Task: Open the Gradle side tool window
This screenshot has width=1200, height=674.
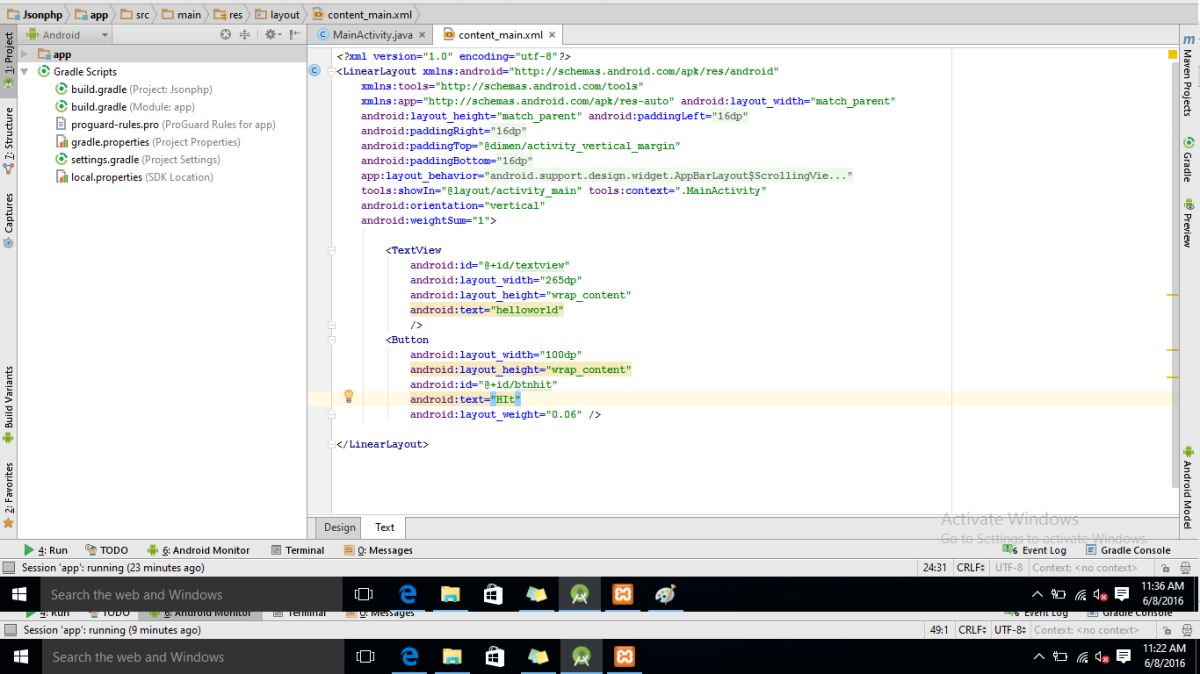Action: (1188, 160)
